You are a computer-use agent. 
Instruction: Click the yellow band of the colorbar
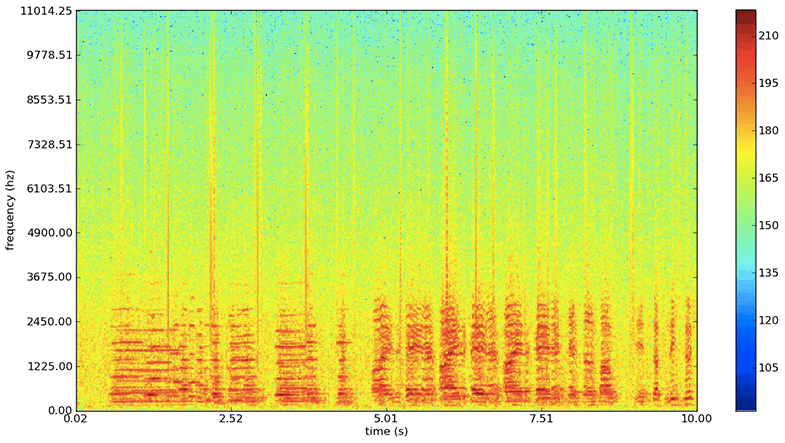tap(746, 150)
